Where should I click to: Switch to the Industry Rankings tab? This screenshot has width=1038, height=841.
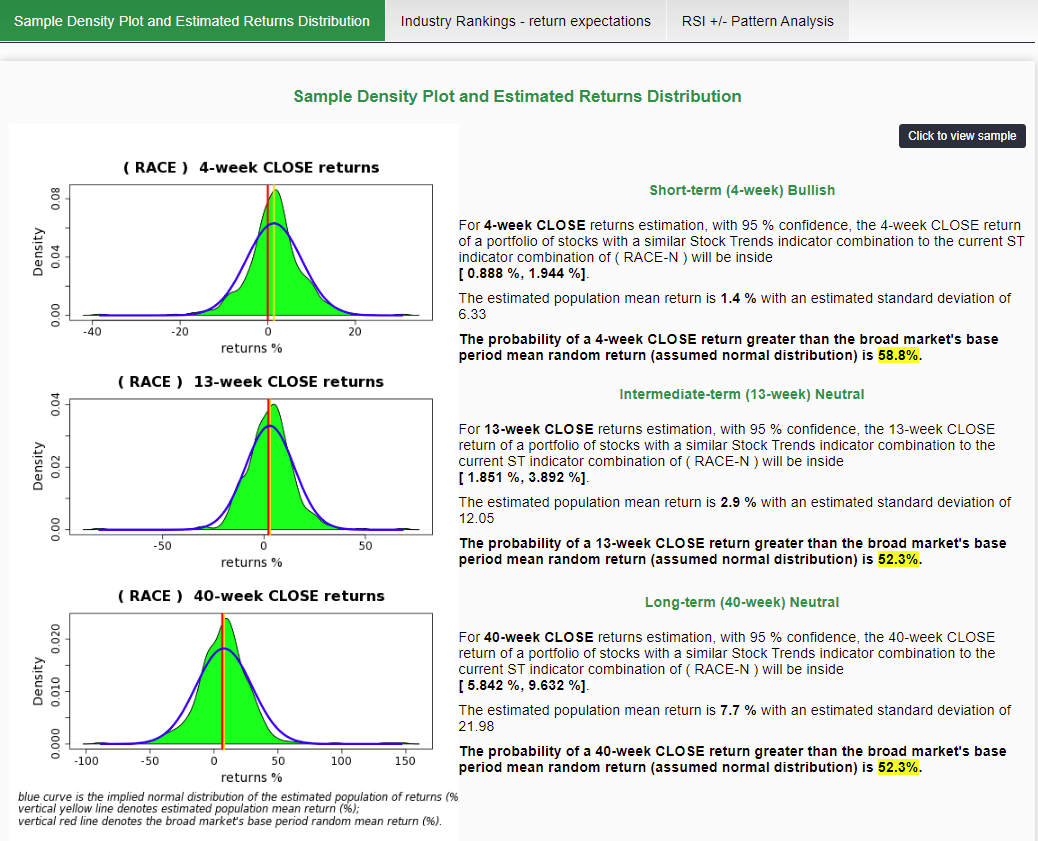[x=525, y=20]
